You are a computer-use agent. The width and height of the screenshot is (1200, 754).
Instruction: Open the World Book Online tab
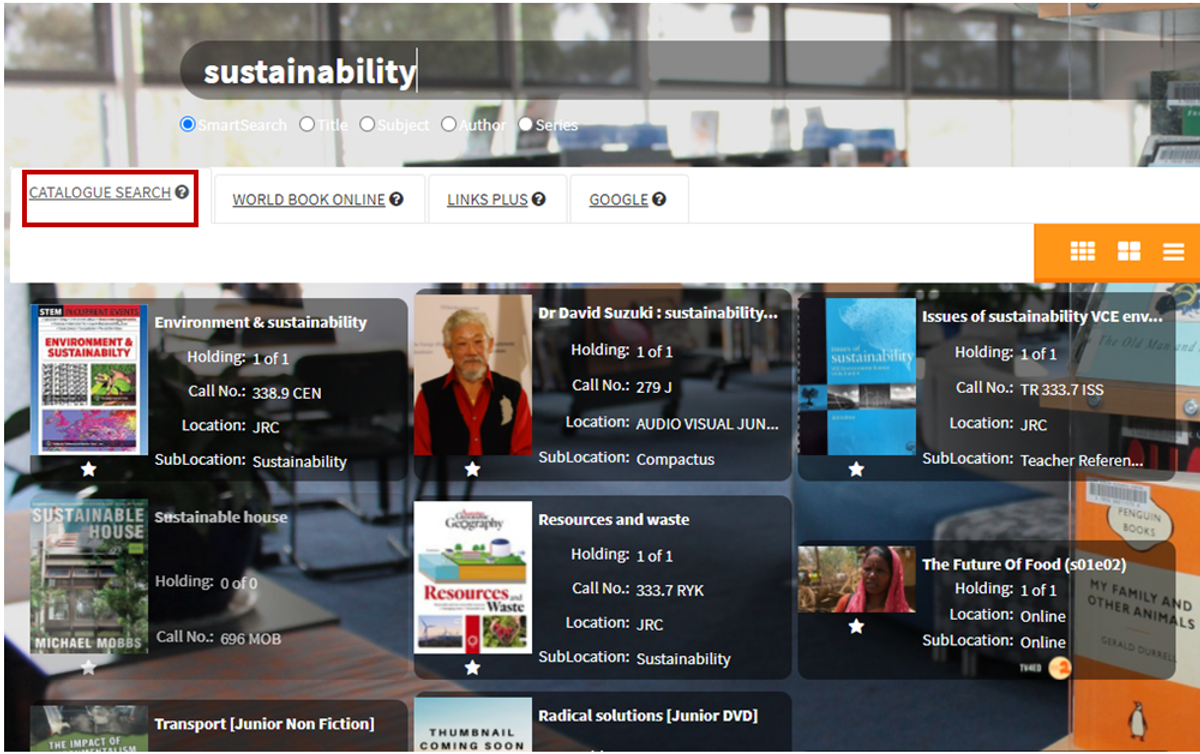(x=309, y=200)
